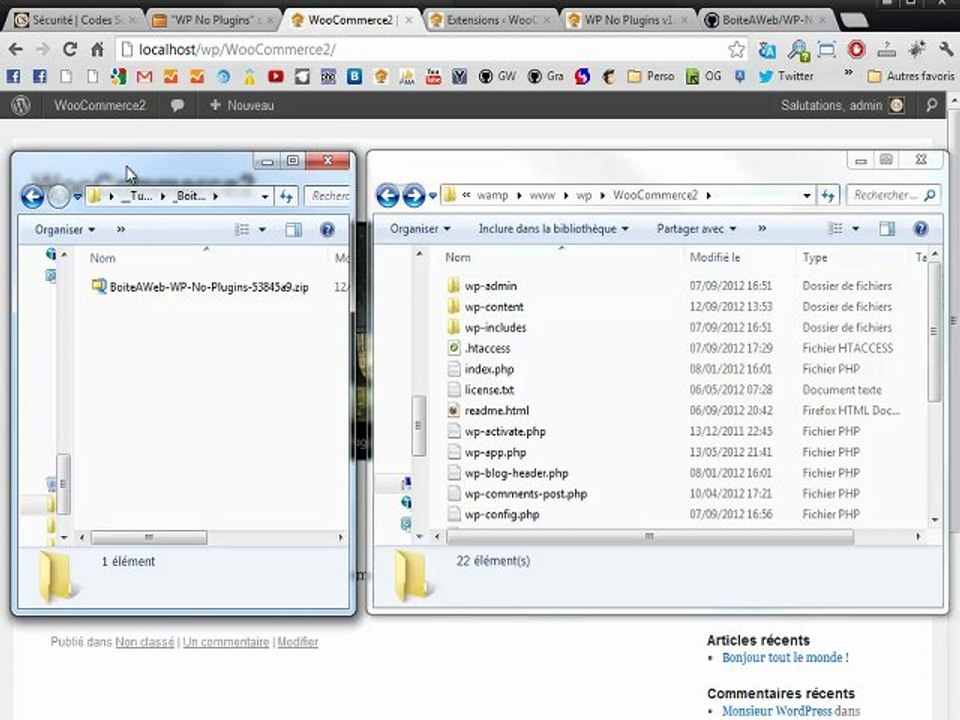Open the Non classé category link
960x720 pixels.
pyautogui.click(x=144, y=642)
